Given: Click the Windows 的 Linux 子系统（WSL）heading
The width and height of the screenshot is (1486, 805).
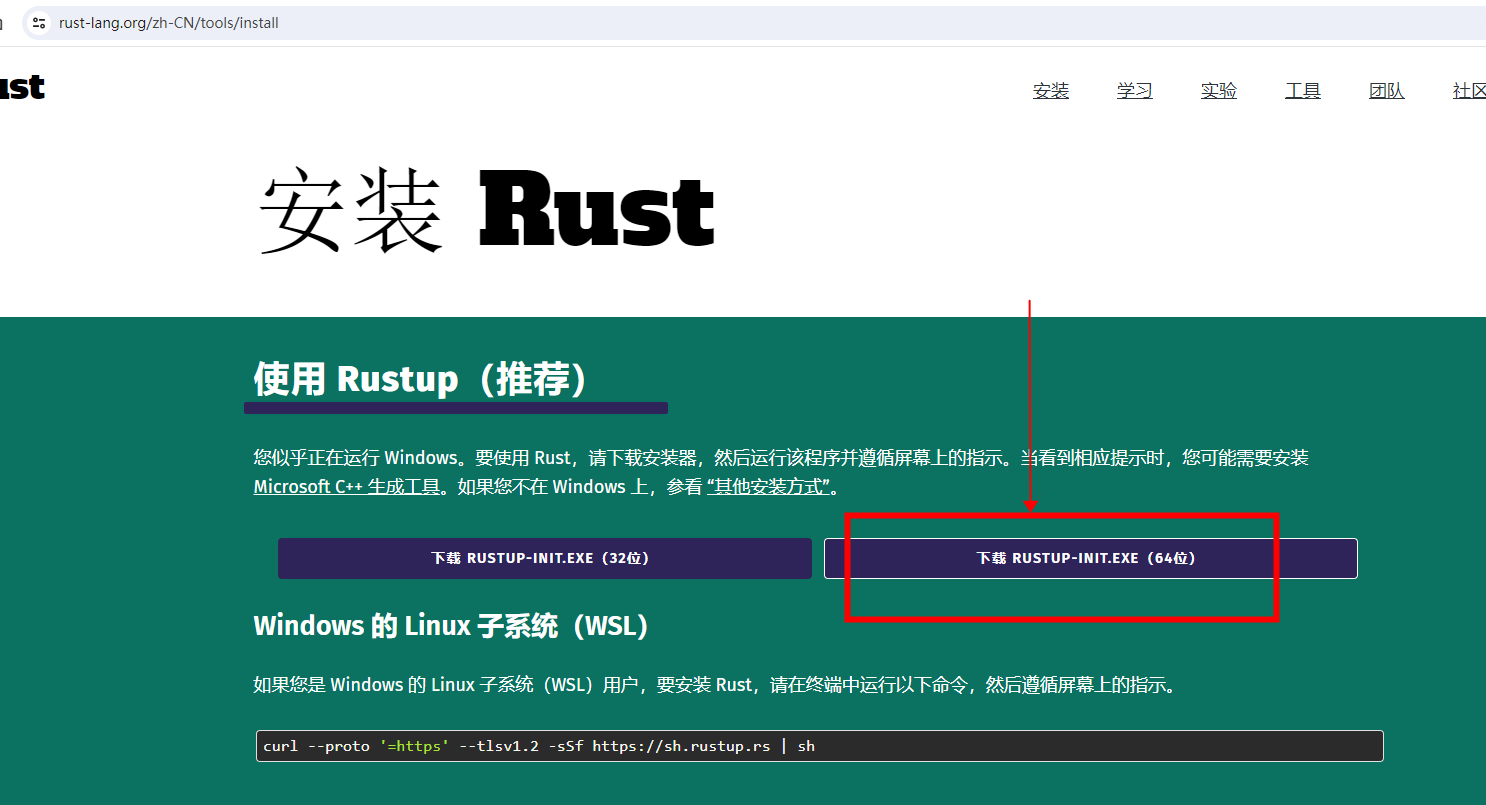Looking at the screenshot, I should tap(452, 626).
